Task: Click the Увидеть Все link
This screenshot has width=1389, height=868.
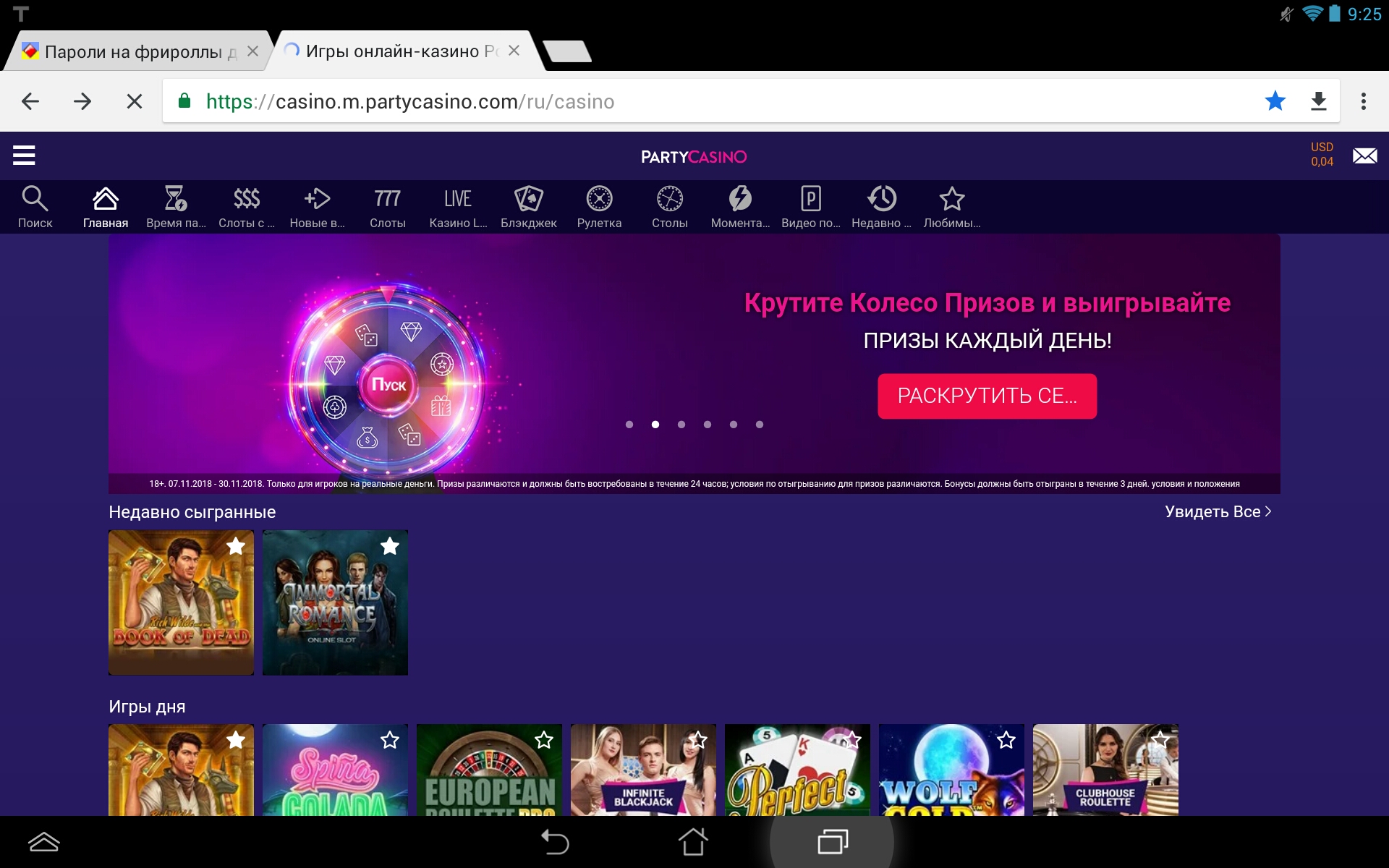Action: coord(1218,511)
